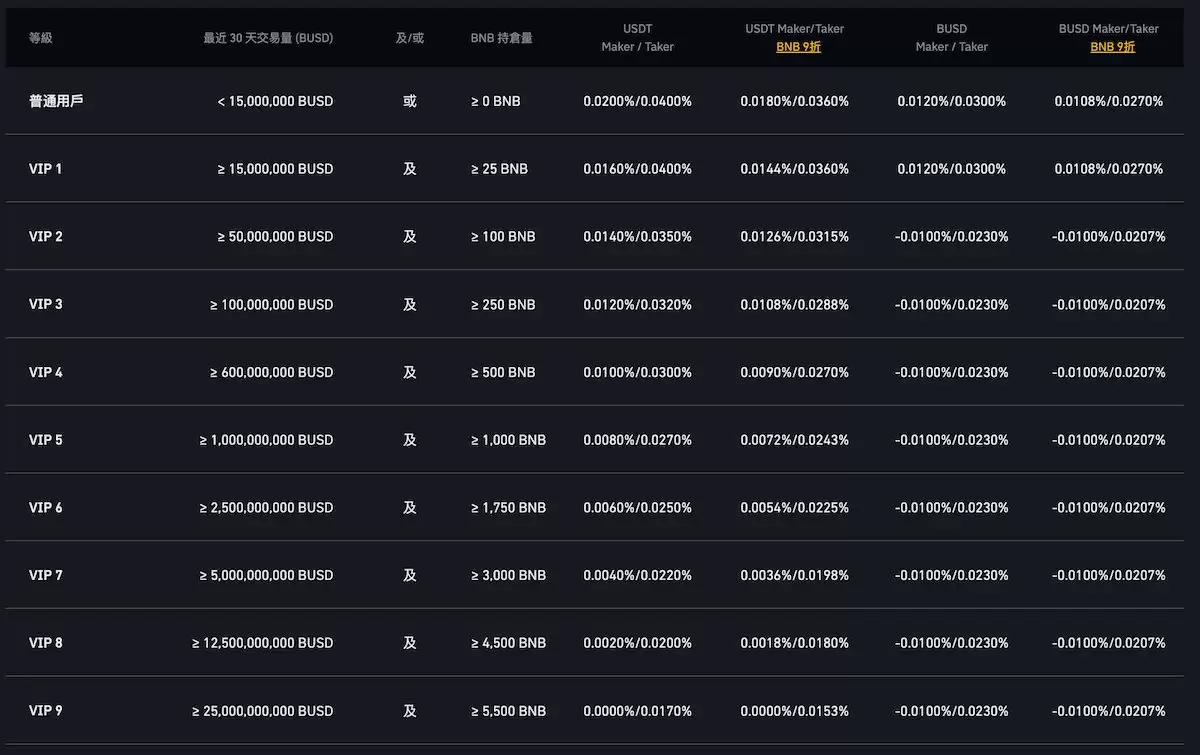
Task: Click the 或 cell in 普通用戶 row
Action: coord(410,101)
